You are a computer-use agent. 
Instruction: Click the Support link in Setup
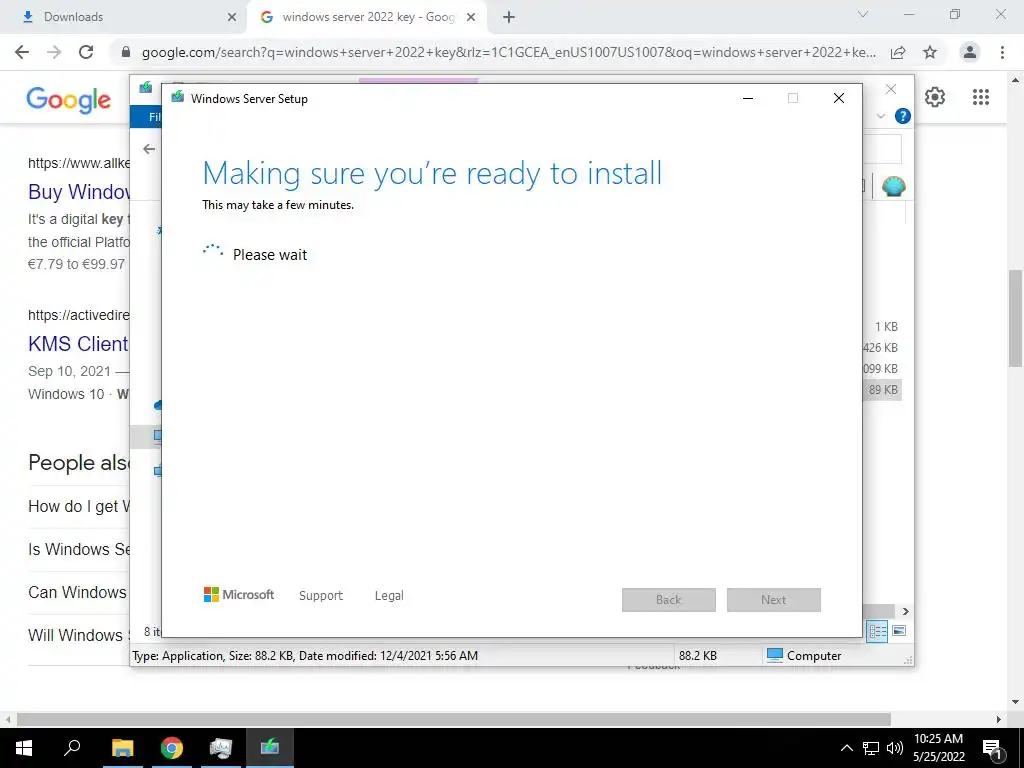321,596
